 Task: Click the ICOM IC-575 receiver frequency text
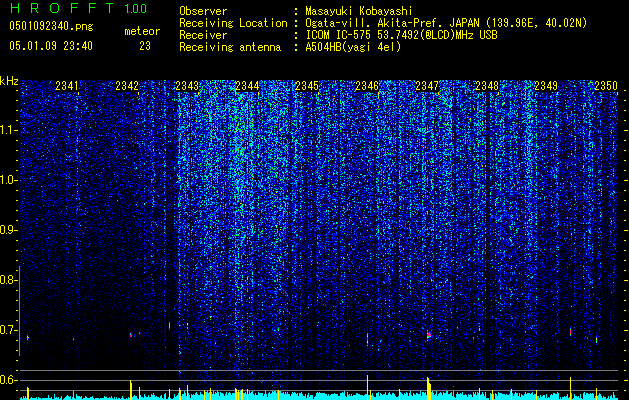[x=401, y=35]
